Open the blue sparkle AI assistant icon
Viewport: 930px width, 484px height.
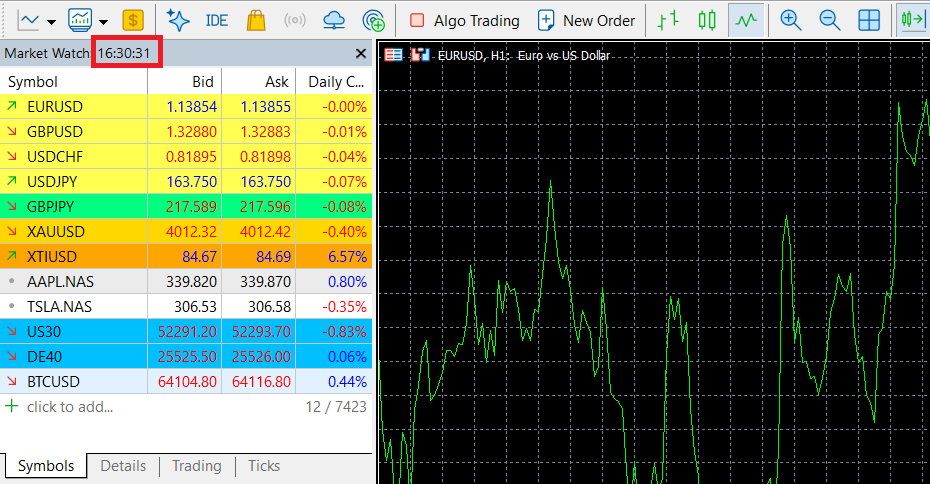tap(178, 21)
